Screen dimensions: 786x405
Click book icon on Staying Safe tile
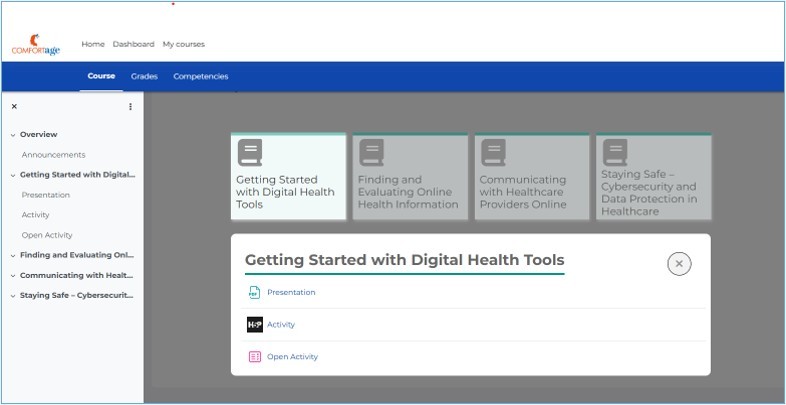(x=615, y=151)
